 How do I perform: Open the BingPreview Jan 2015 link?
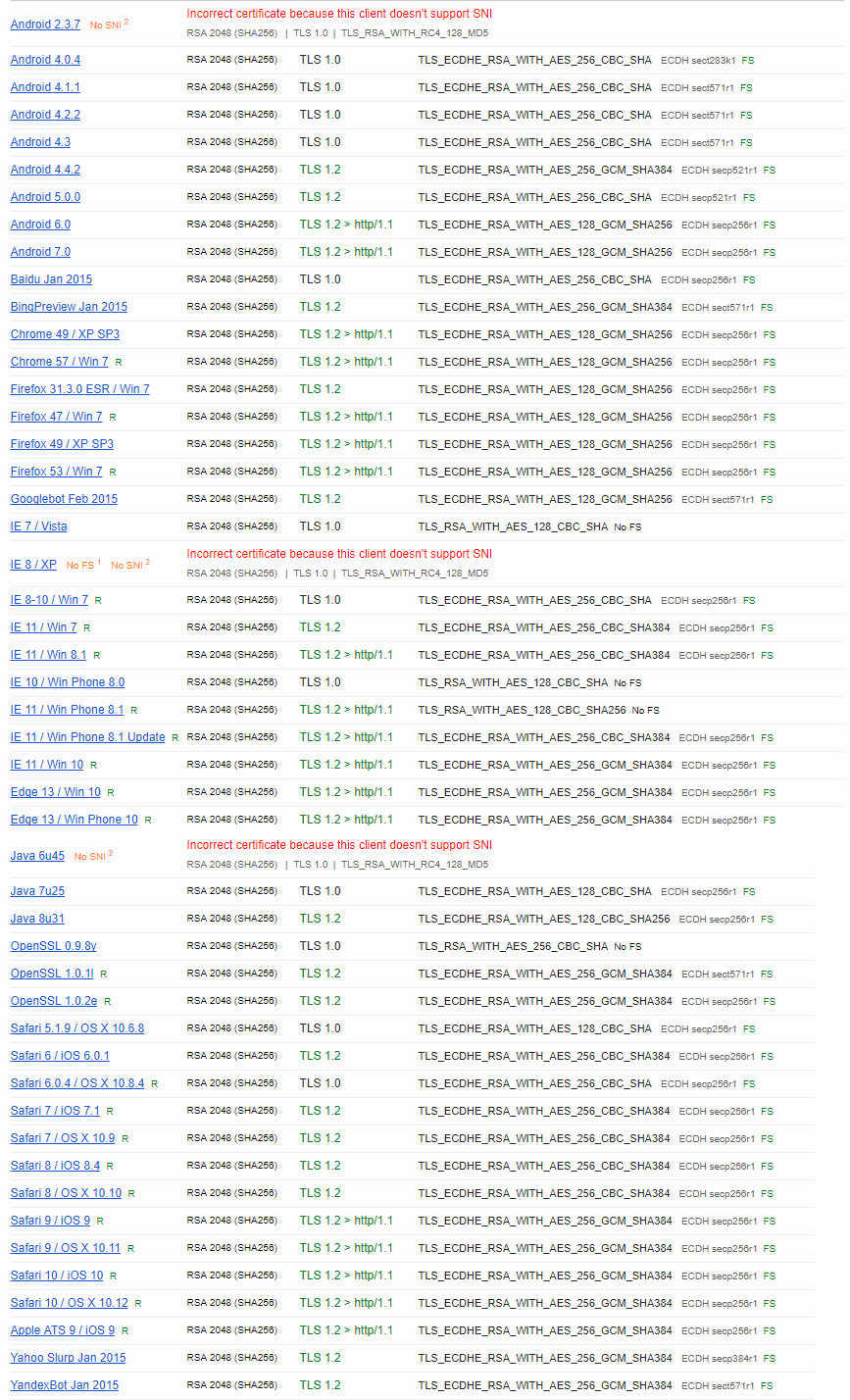pos(69,307)
